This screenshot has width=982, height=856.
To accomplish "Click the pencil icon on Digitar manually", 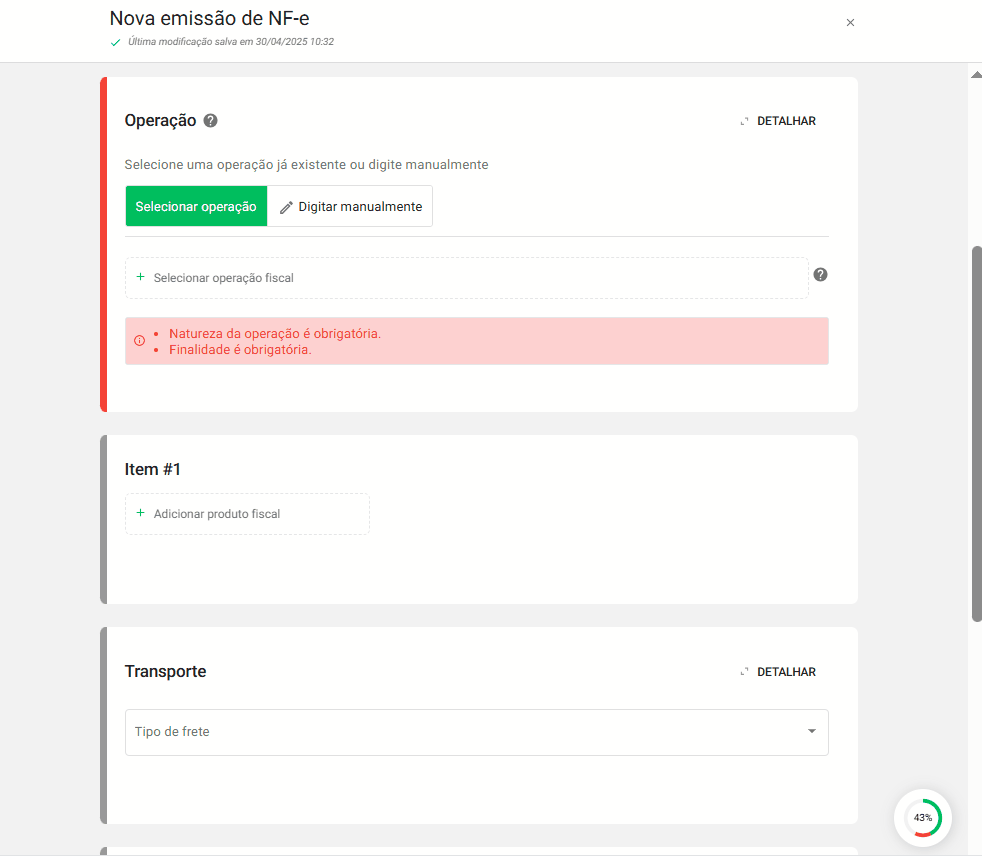I will point(286,207).
